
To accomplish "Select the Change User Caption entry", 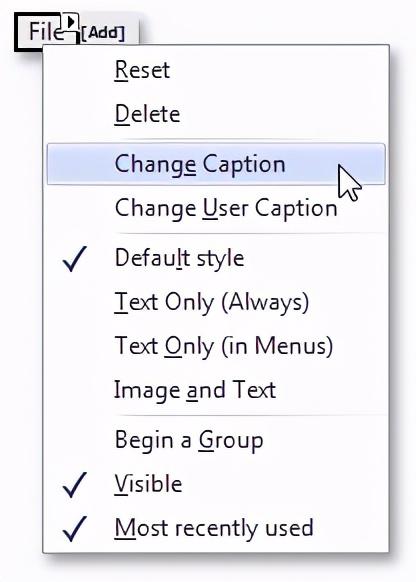I will 216,208.
